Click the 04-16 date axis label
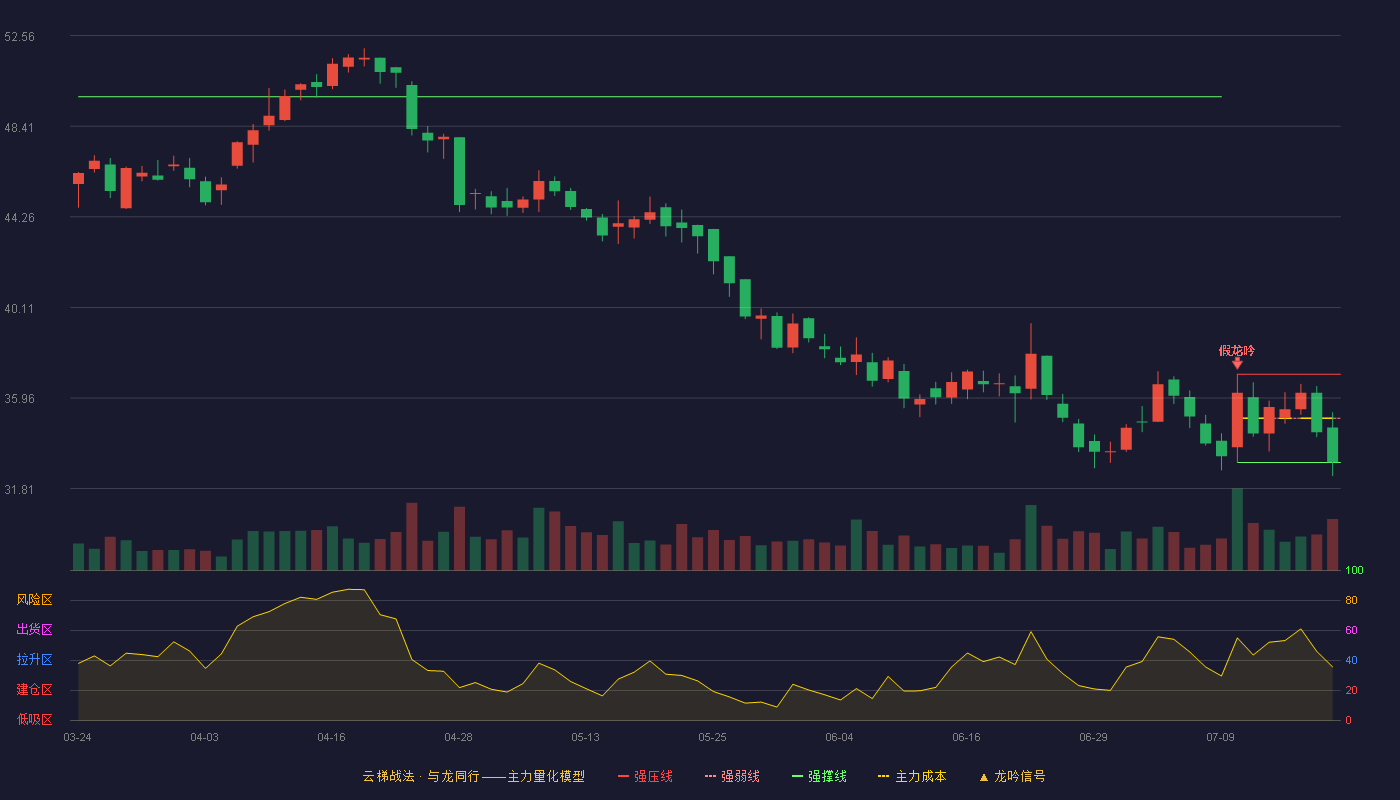The image size is (1400, 800). [x=331, y=737]
